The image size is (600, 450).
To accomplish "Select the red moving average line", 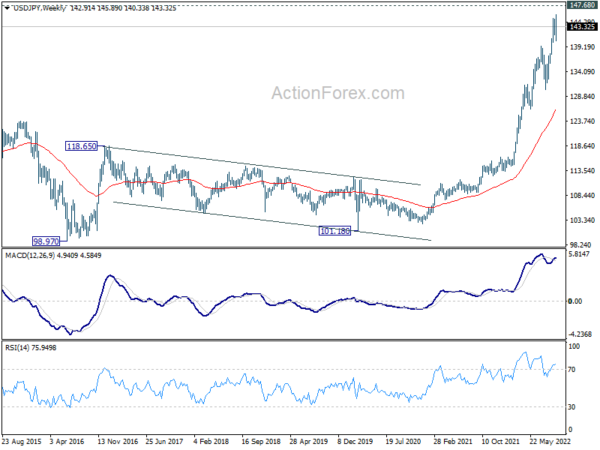I will (x=279, y=184).
